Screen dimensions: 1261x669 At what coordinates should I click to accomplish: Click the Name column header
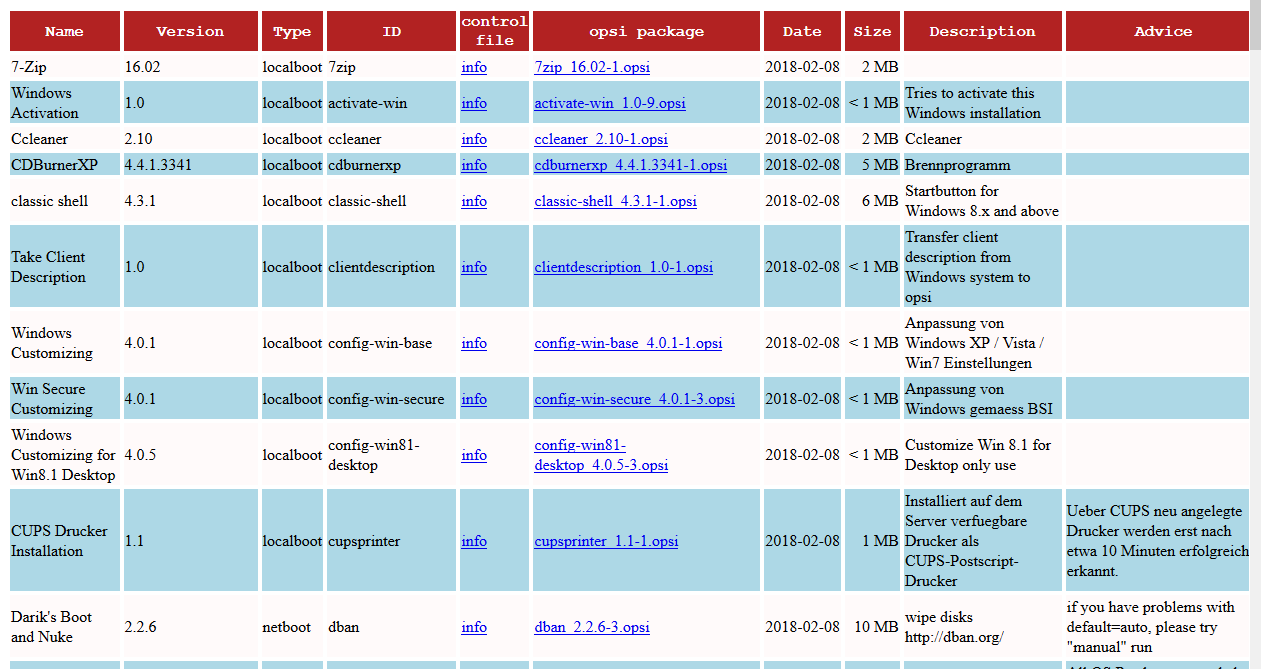click(65, 31)
